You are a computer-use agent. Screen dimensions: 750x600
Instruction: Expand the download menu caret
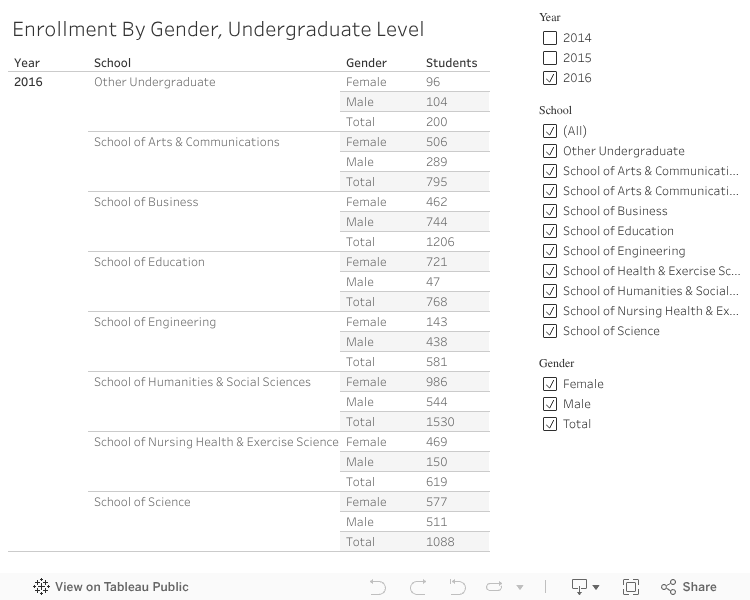[x=596, y=587]
